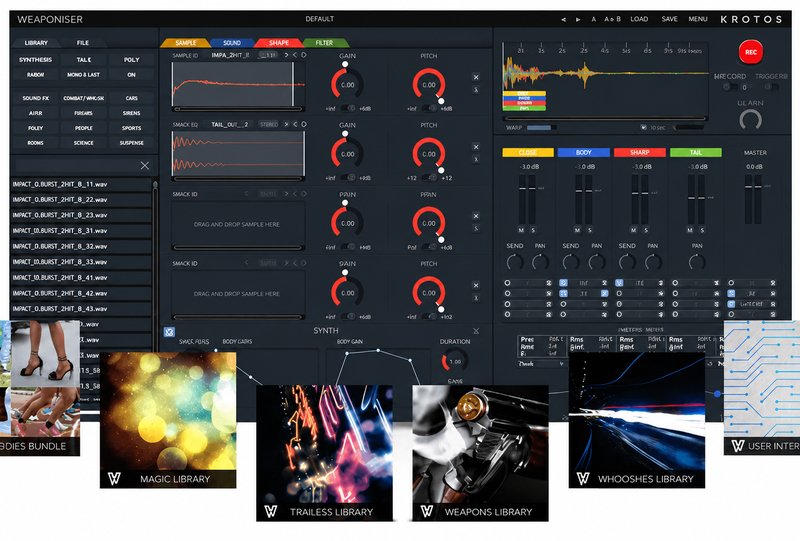Switch to the FILTER tab
800x541 pixels.
point(324,43)
